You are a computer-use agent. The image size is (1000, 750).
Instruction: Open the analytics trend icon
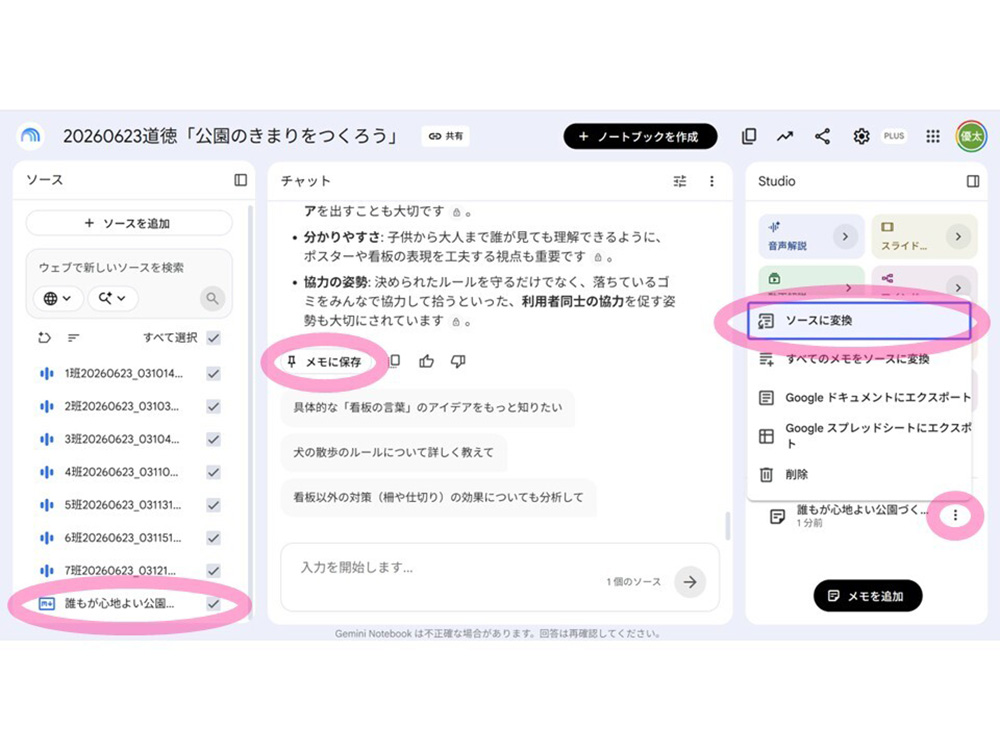785,136
